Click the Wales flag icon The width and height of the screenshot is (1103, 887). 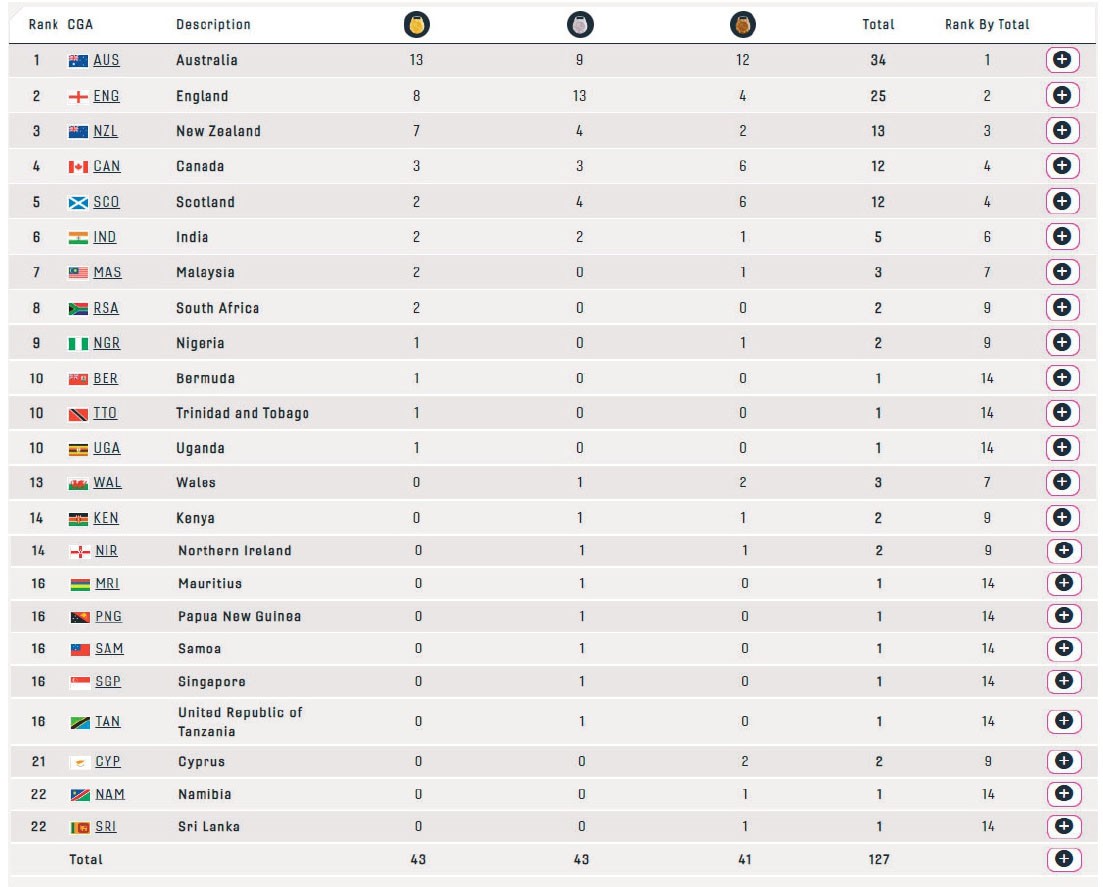pyautogui.click(x=79, y=484)
